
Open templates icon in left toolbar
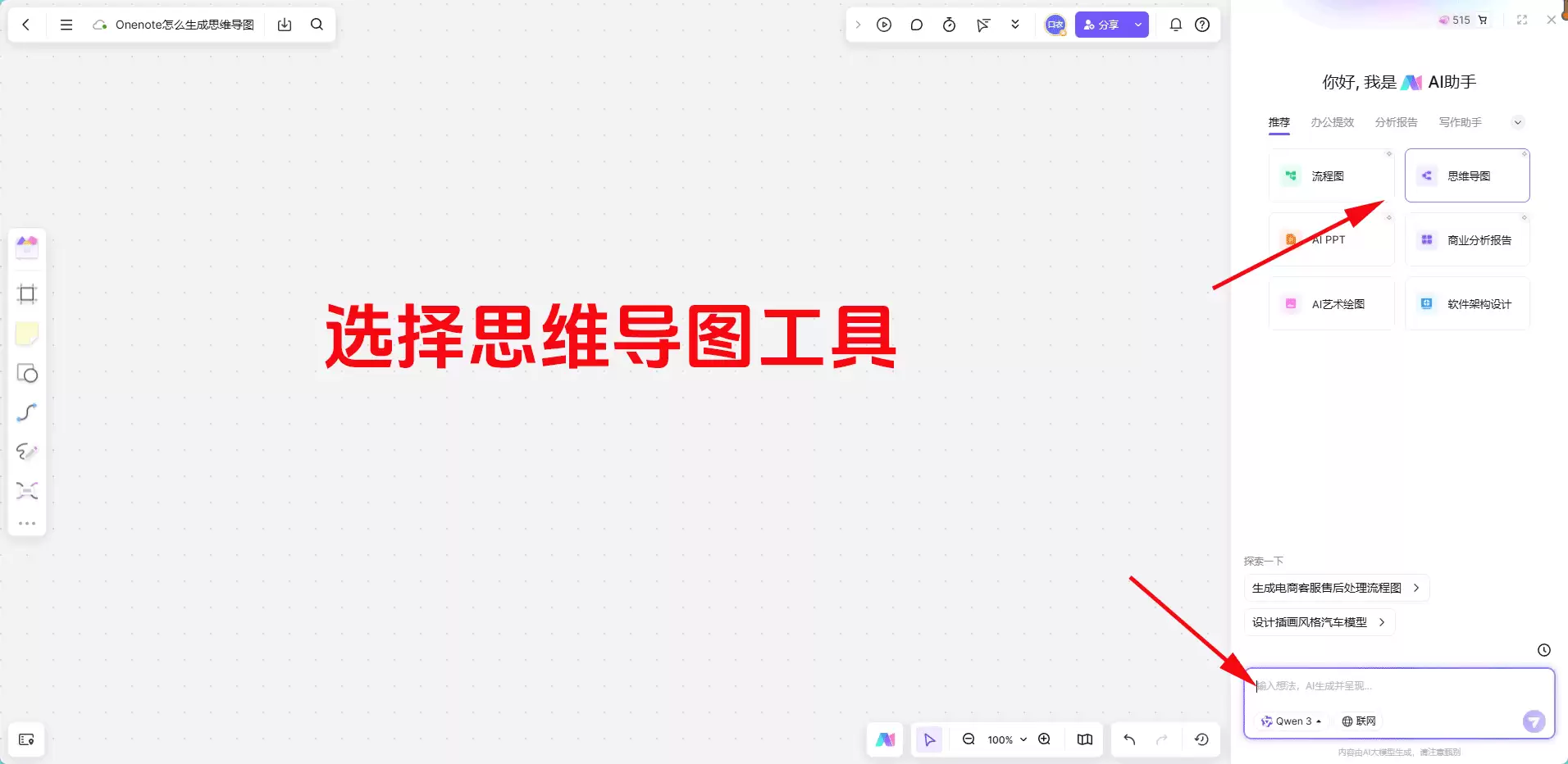point(27,246)
